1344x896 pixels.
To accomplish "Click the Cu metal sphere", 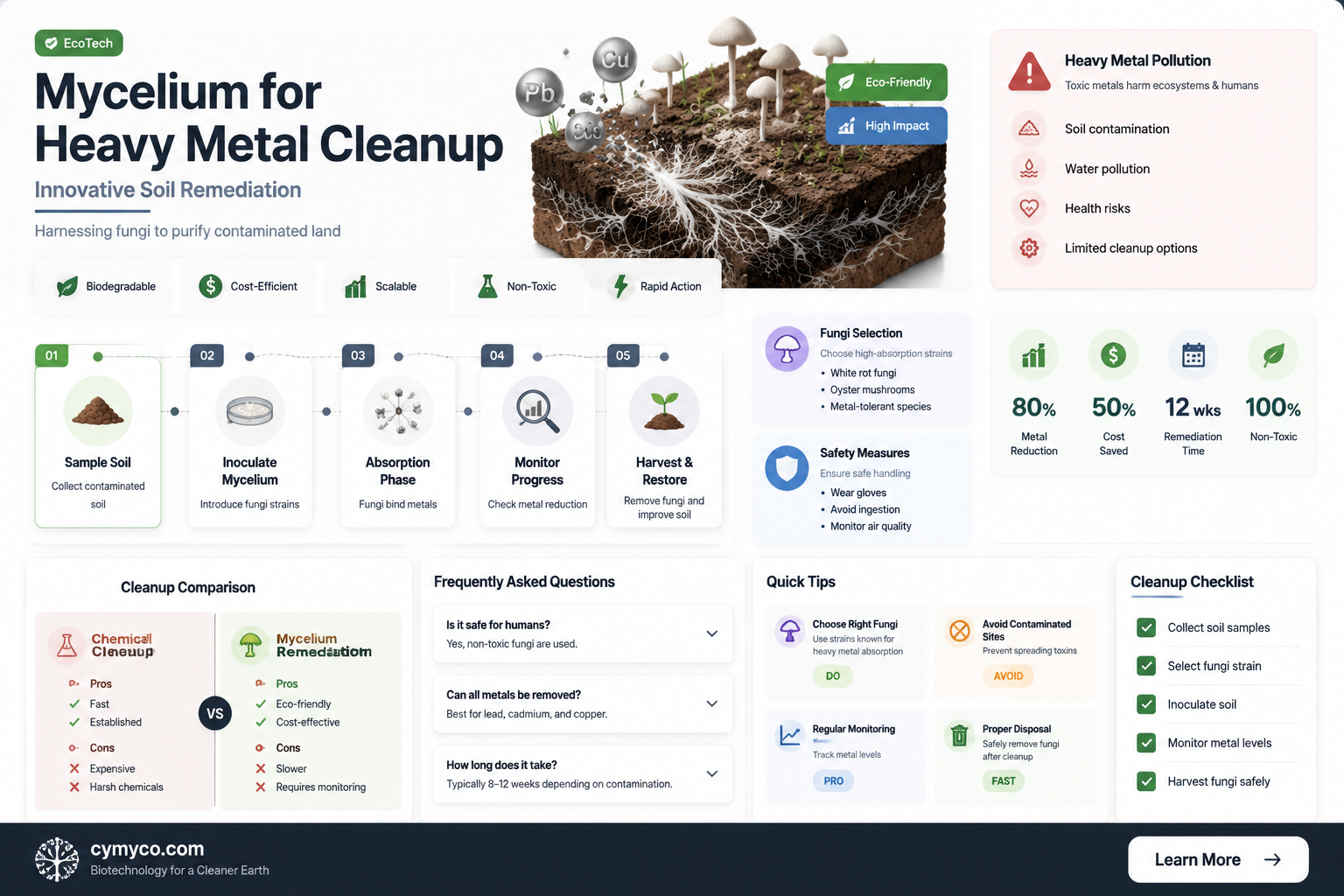I will [x=615, y=59].
